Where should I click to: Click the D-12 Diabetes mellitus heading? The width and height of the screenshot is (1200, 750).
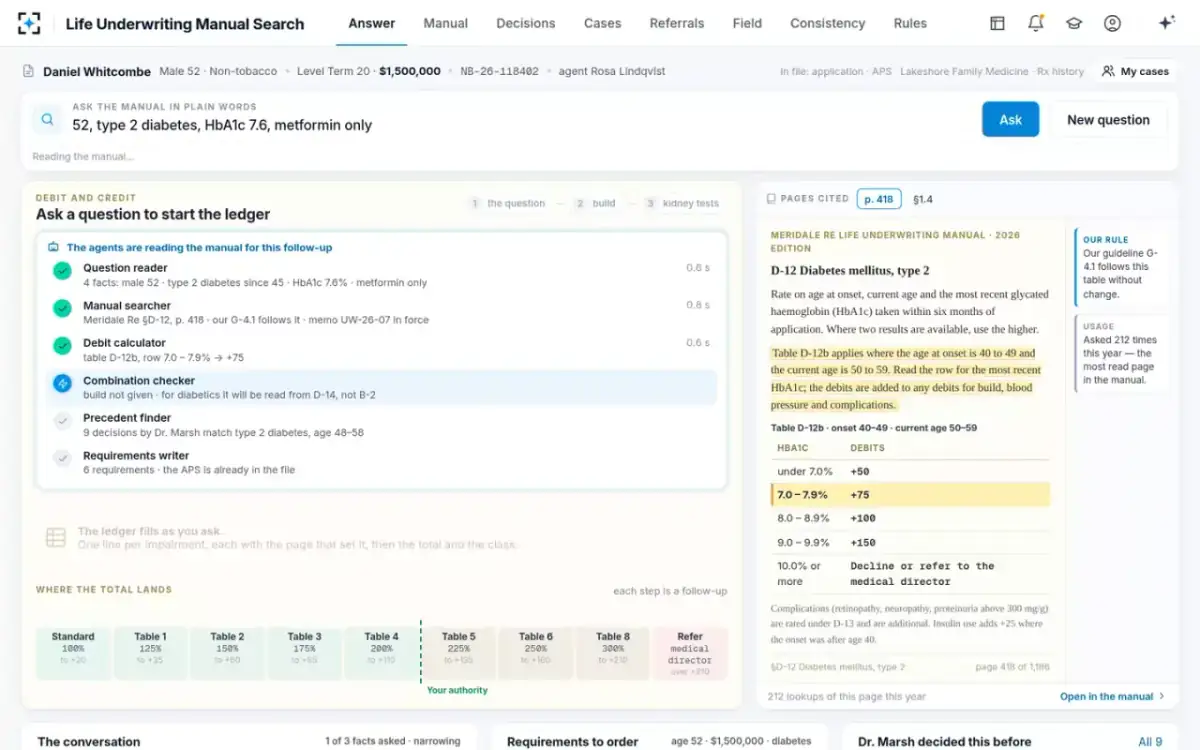[850, 271]
